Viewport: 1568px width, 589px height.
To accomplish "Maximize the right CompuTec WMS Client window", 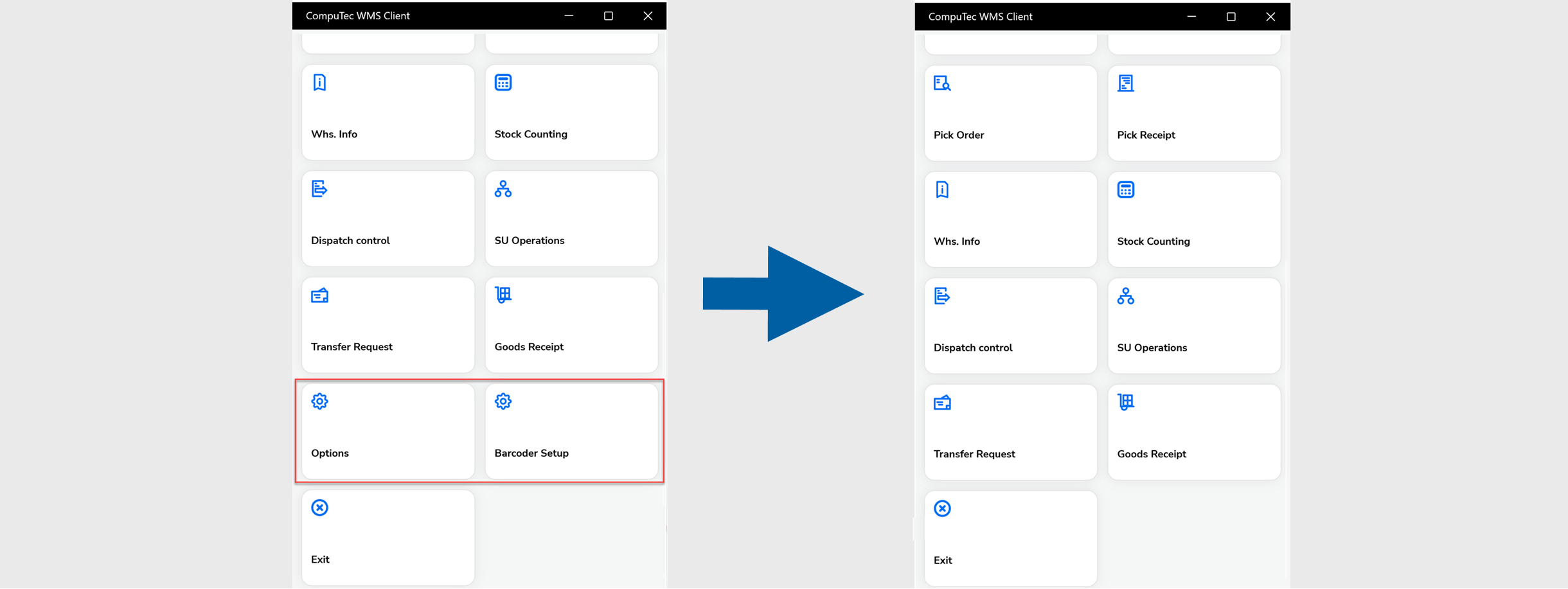I will [x=1231, y=17].
